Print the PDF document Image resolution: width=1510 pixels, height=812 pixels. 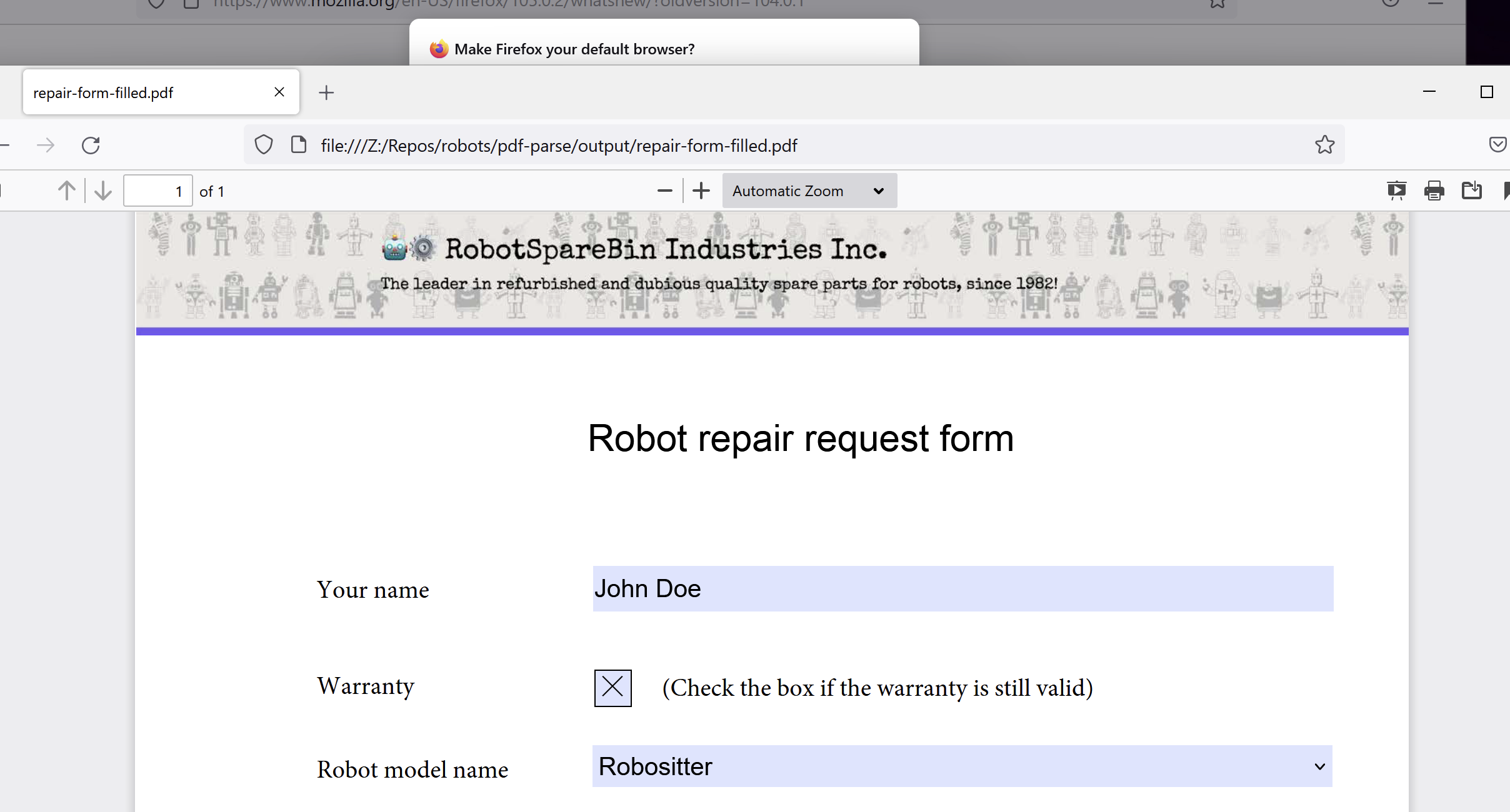[x=1434, y=191]
